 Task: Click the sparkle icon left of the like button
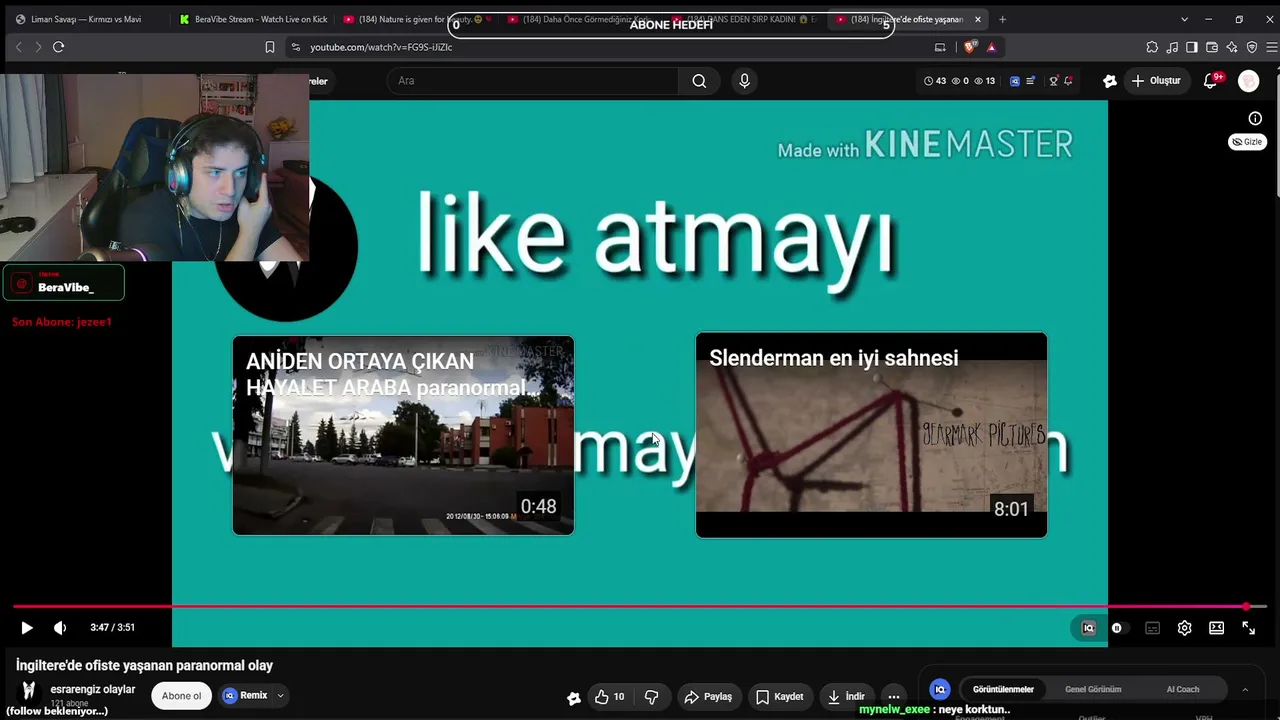point(573,698)
